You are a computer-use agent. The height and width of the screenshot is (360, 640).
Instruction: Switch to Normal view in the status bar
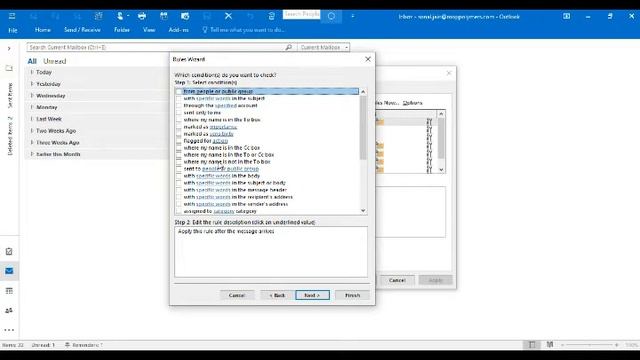532,345
